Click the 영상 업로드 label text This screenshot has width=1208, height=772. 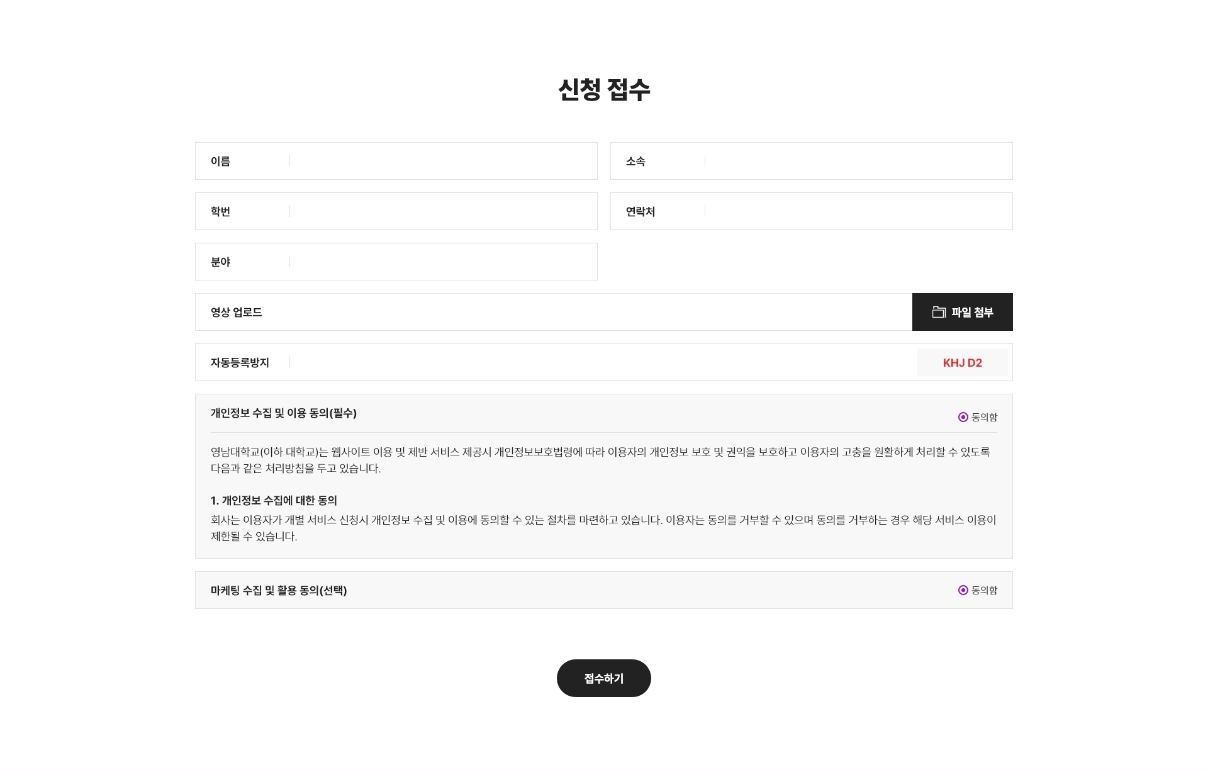pyautogui.click(x=236, y=312)
